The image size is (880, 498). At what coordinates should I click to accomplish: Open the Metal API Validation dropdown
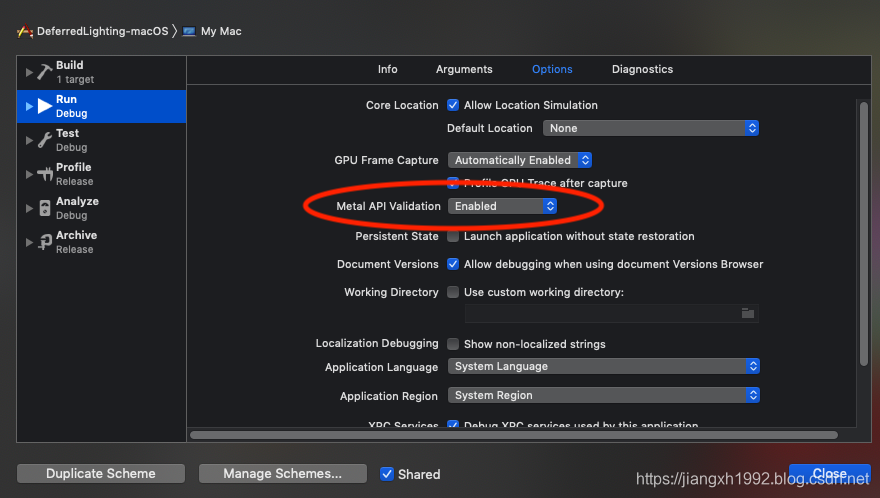[x=502, y=206]
